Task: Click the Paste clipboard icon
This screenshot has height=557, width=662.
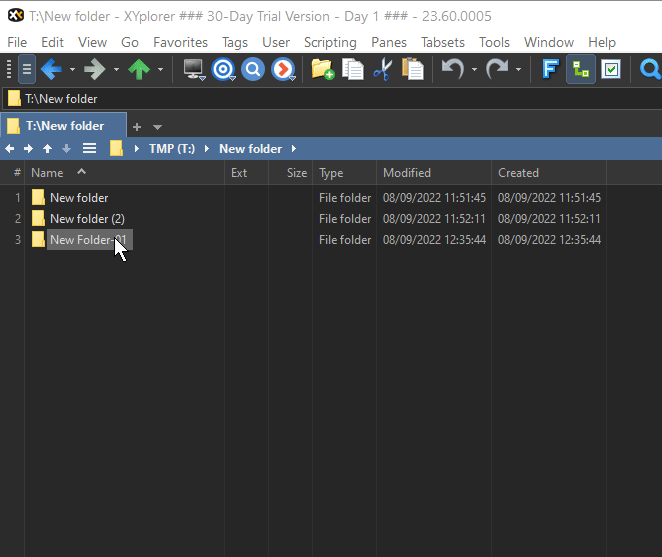Action: [412, 69]
